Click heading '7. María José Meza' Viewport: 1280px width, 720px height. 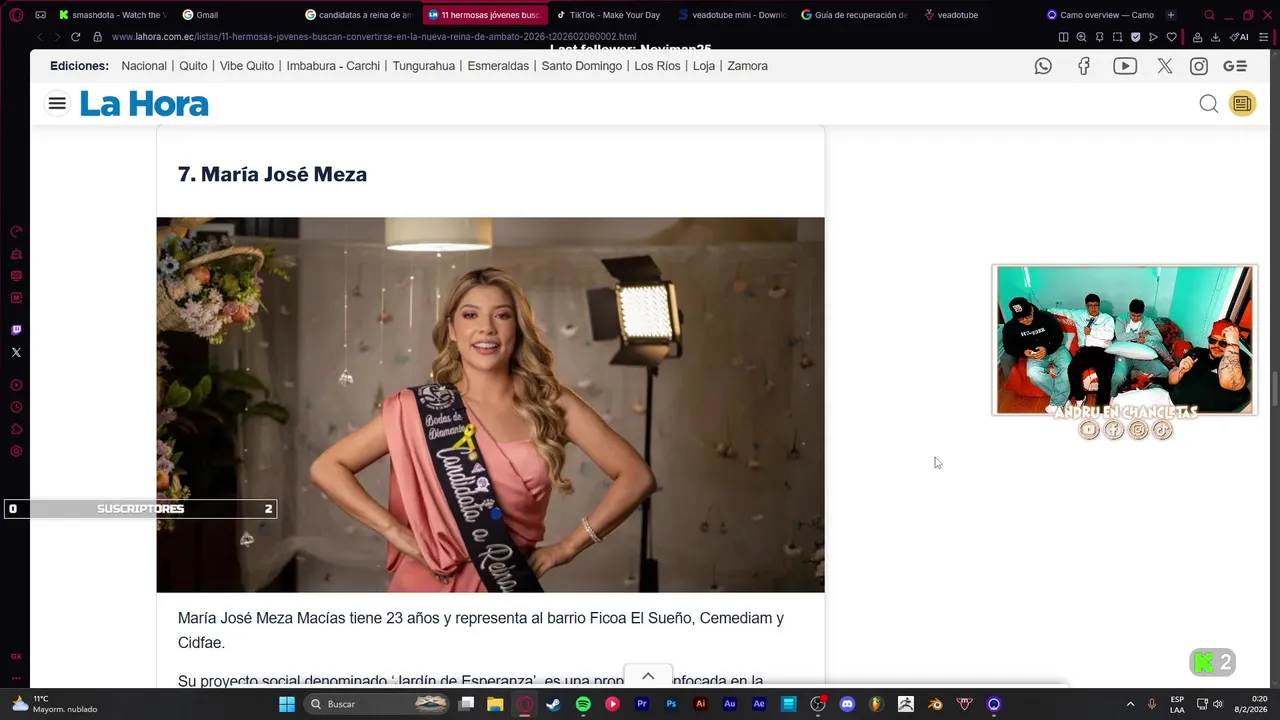pos(272,174)
